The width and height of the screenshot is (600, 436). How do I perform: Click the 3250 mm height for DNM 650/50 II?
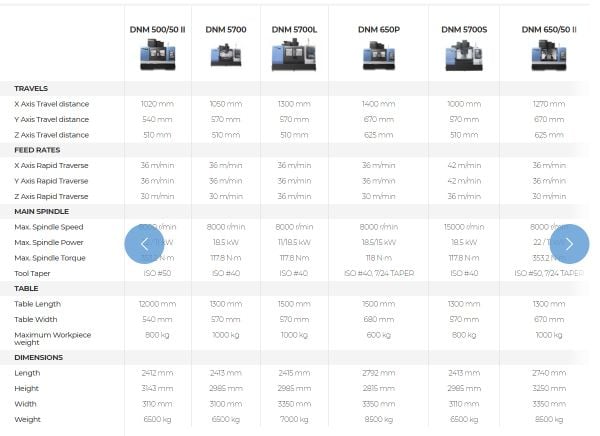tap(549, 388)
